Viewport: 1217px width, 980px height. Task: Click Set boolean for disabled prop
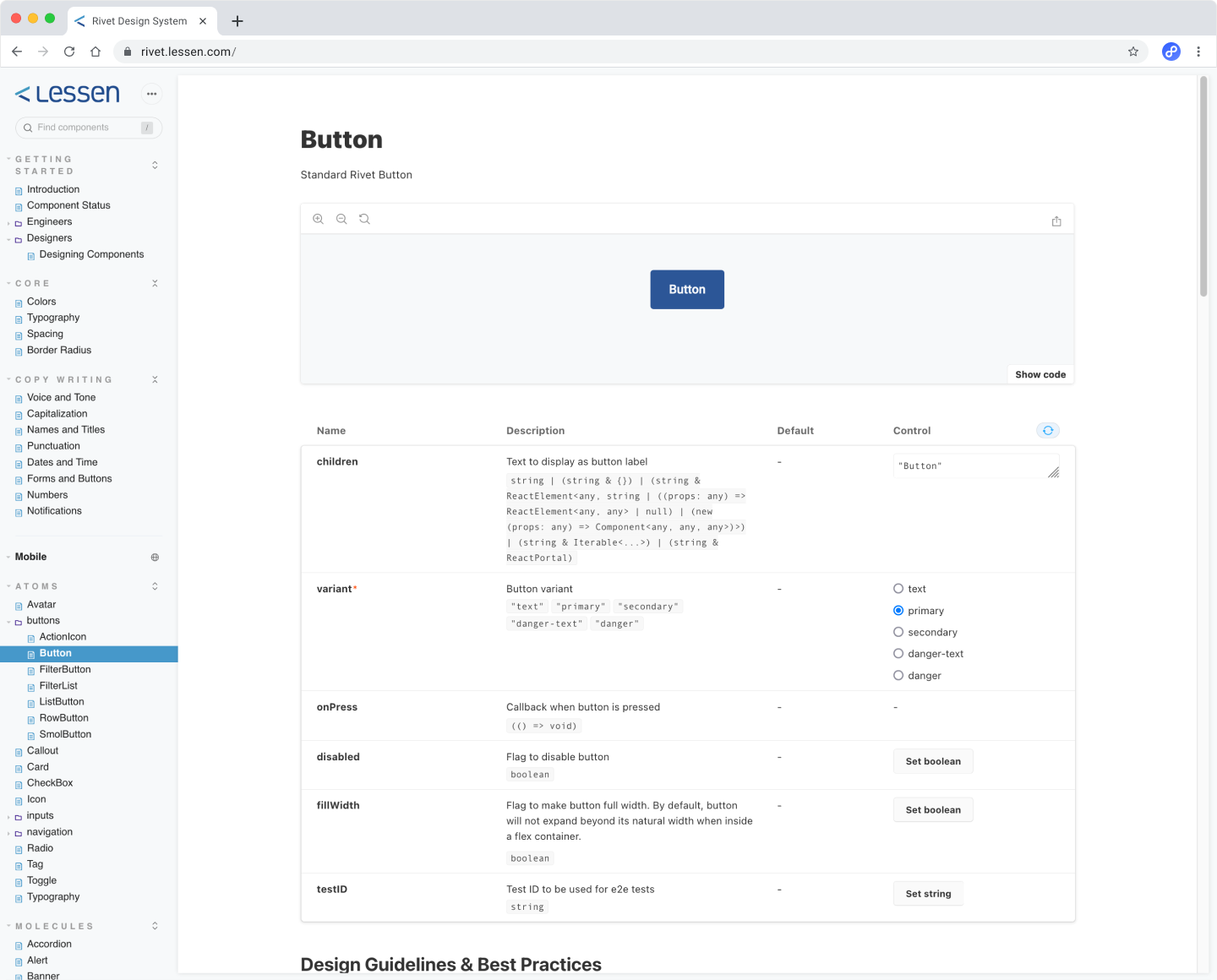(933, 761)
